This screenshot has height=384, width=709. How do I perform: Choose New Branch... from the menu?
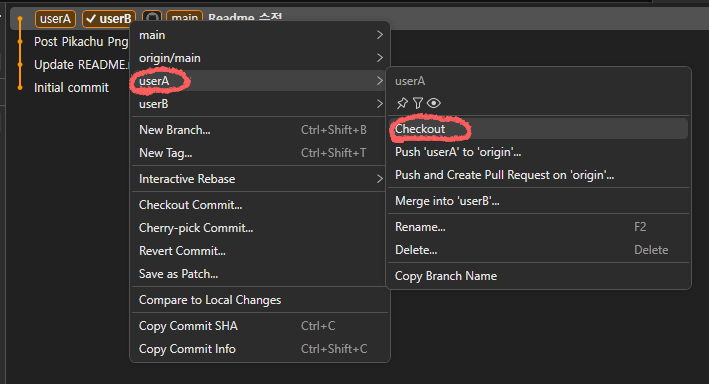pos(260,130)
